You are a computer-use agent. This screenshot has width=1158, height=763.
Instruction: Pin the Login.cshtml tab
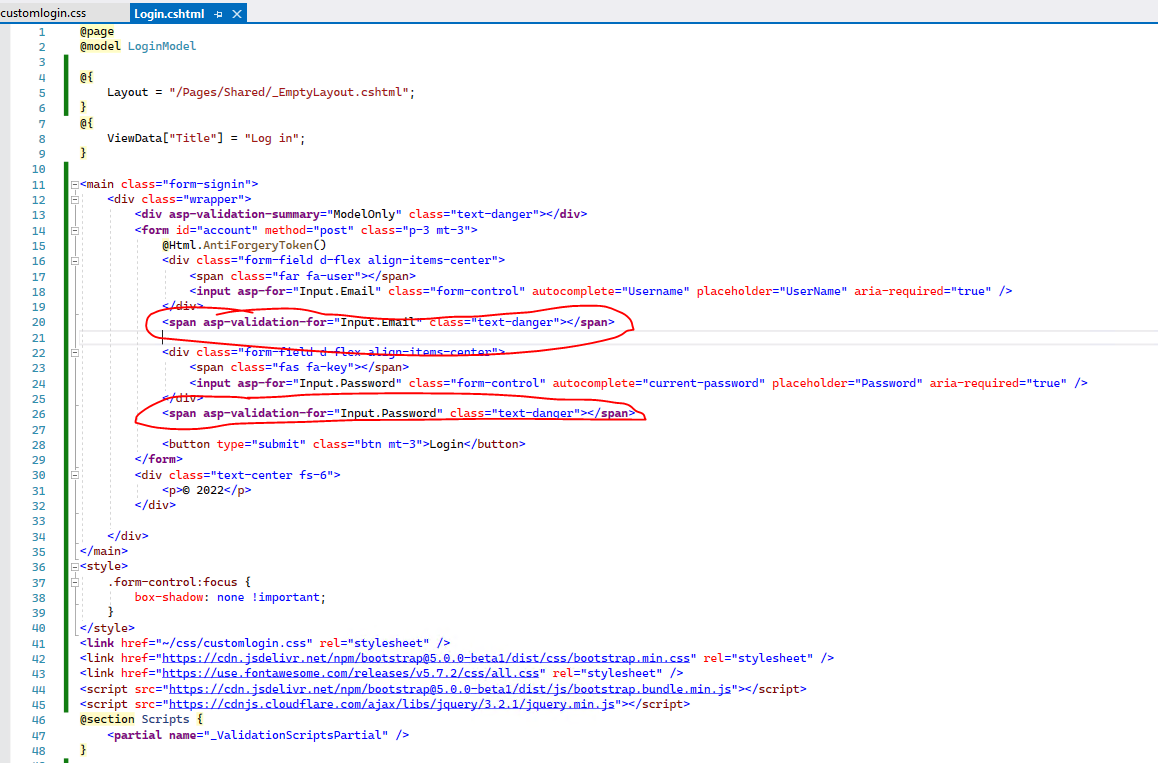[219, 14]
